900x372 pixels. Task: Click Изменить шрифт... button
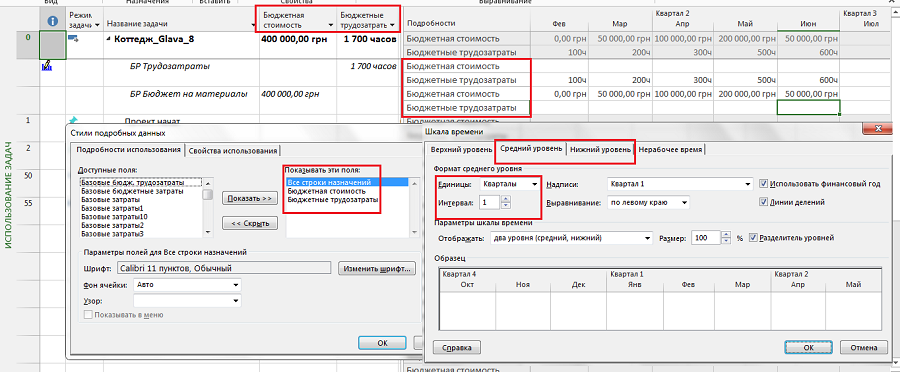tap(377, 268)
